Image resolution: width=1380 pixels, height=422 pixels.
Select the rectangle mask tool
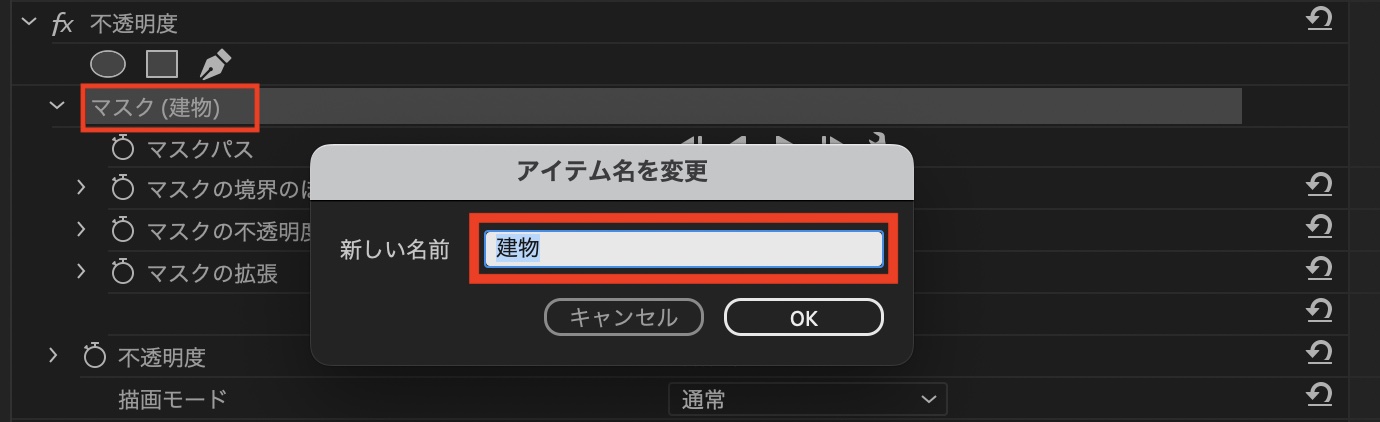point(162,65)
